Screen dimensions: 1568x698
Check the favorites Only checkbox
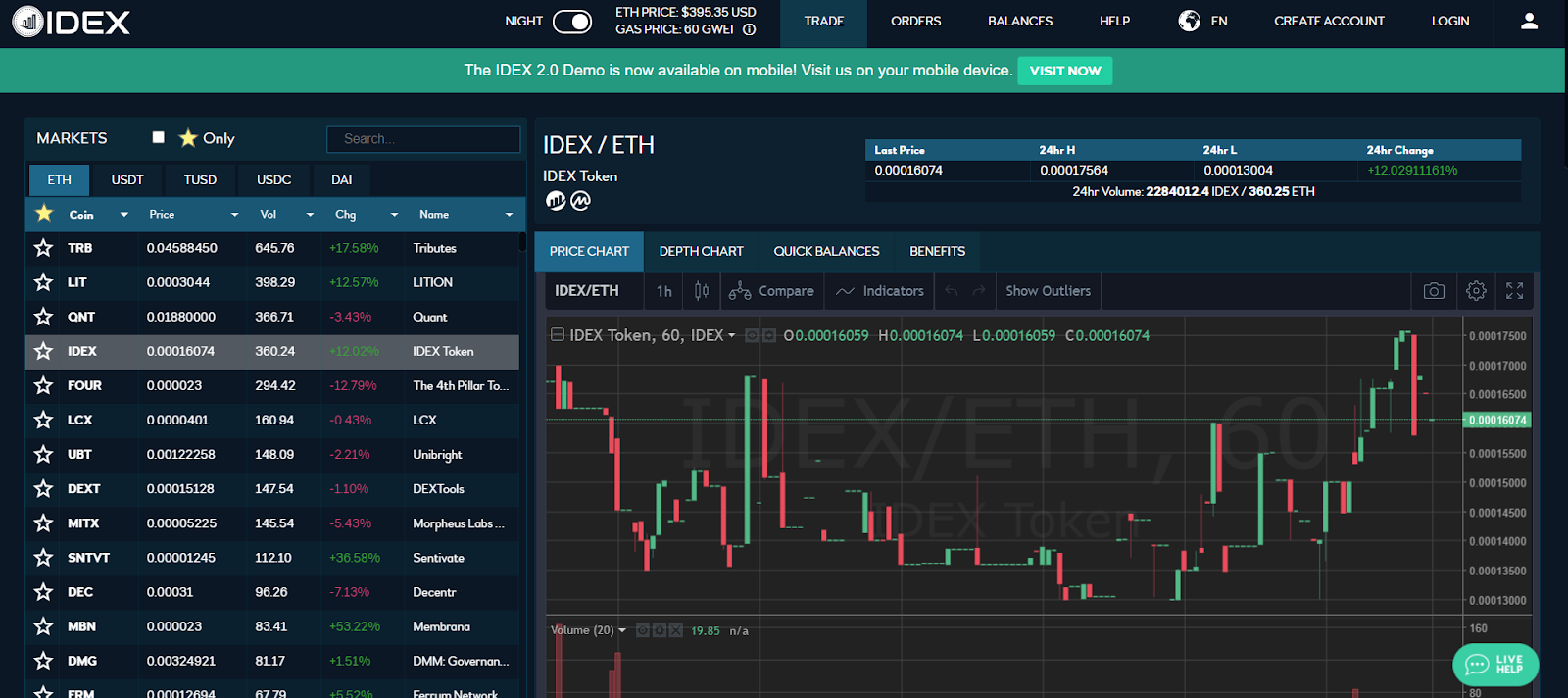[158, 137]
